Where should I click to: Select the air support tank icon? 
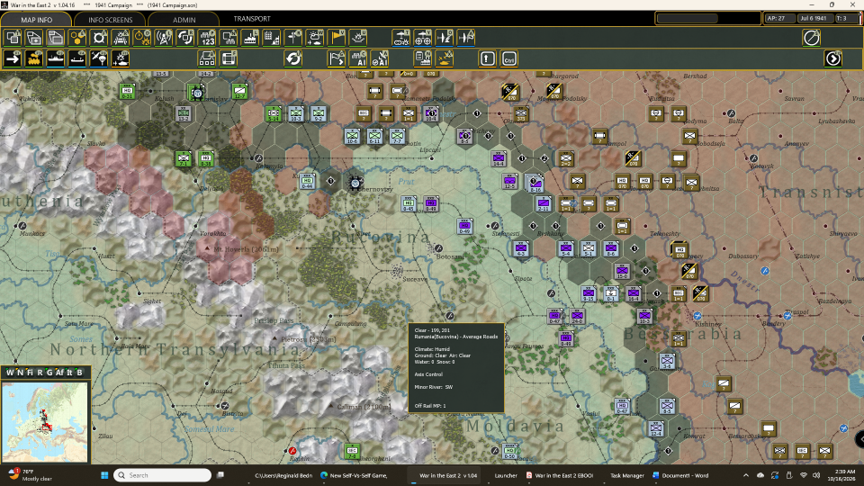coord(120,58)
